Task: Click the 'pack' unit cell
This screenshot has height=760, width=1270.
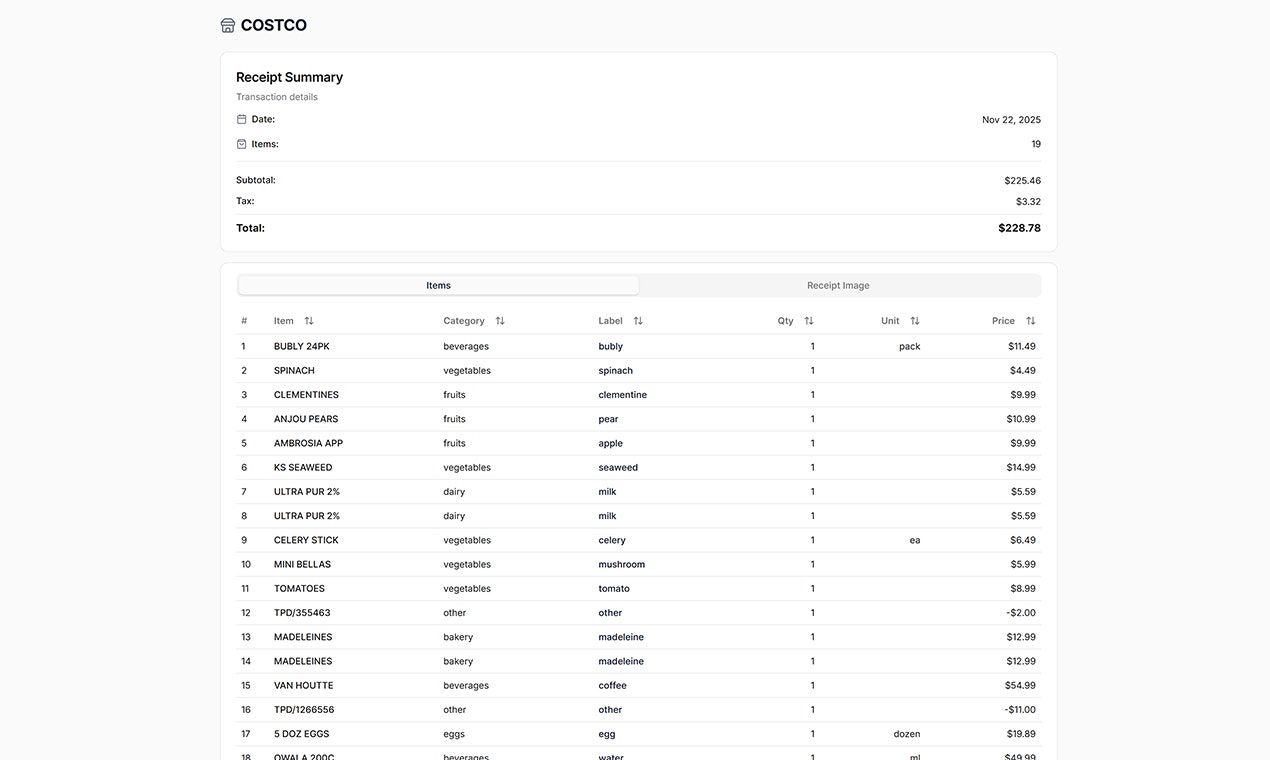Action: (909, 346)
